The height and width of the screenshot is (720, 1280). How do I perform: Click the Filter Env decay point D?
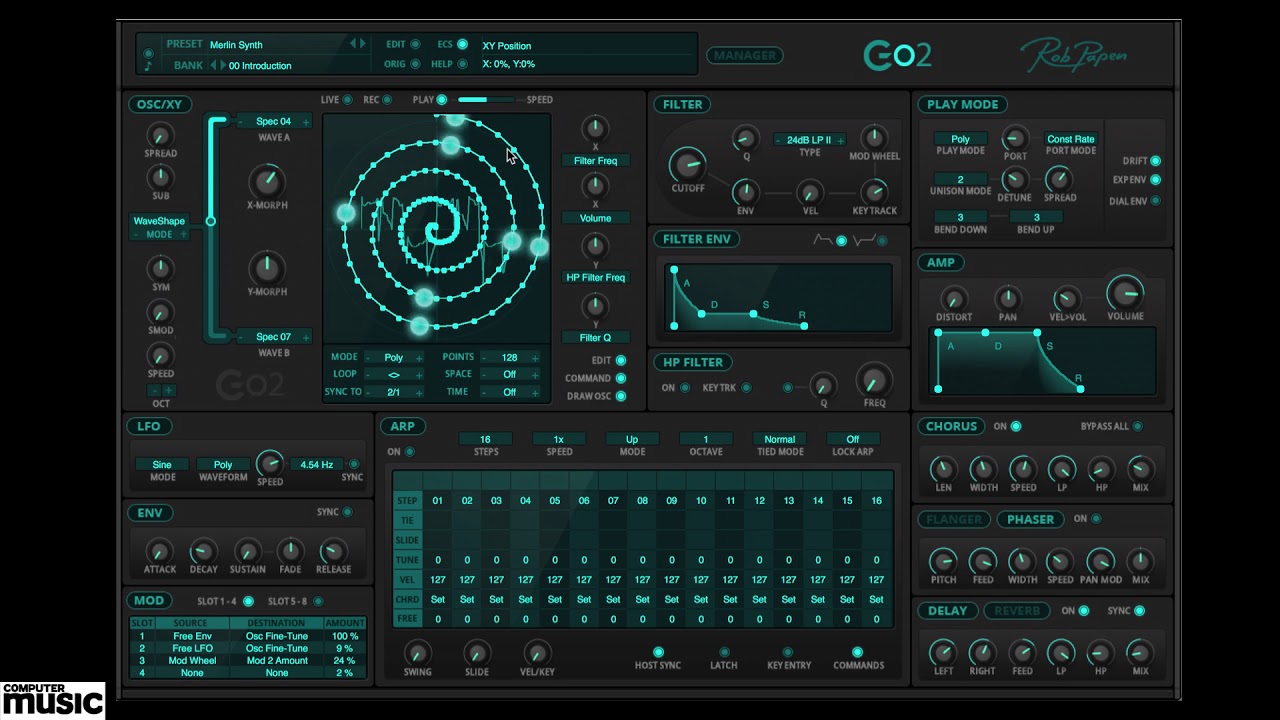point(701,314)
